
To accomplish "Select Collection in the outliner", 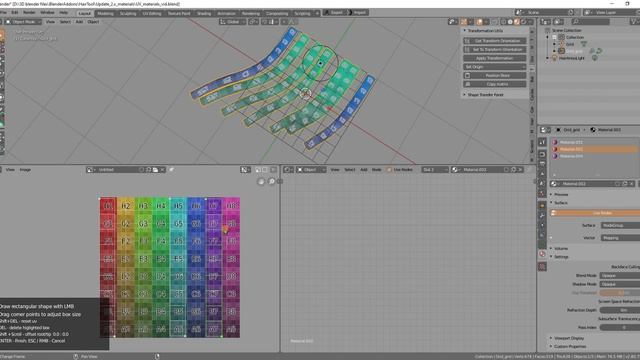I will (574, 37).
